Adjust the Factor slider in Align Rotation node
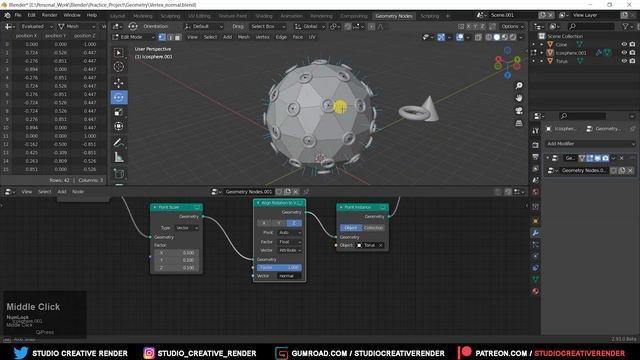640x360 pixels. [x=280, y=267]
